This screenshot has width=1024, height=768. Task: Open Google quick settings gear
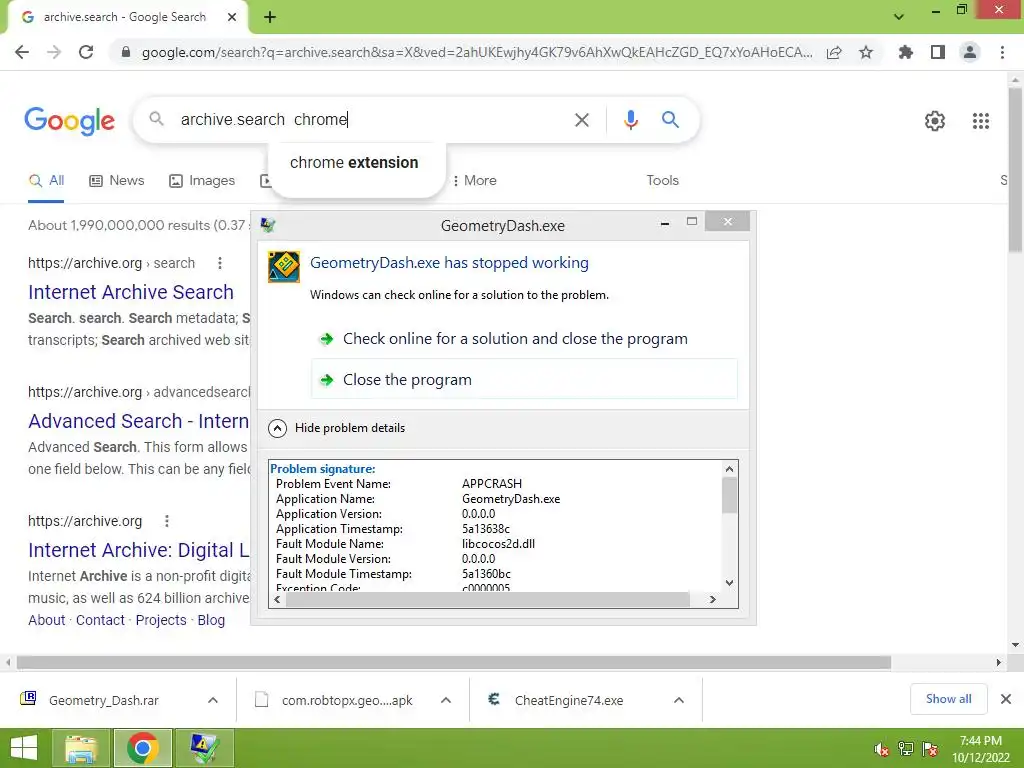point(935,121)
